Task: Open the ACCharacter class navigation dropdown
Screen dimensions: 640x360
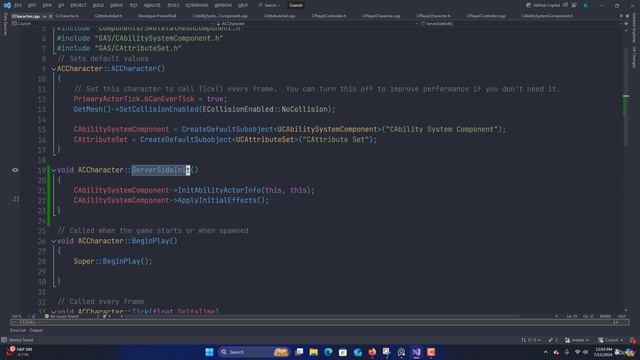Action: (x=316, y=24)
